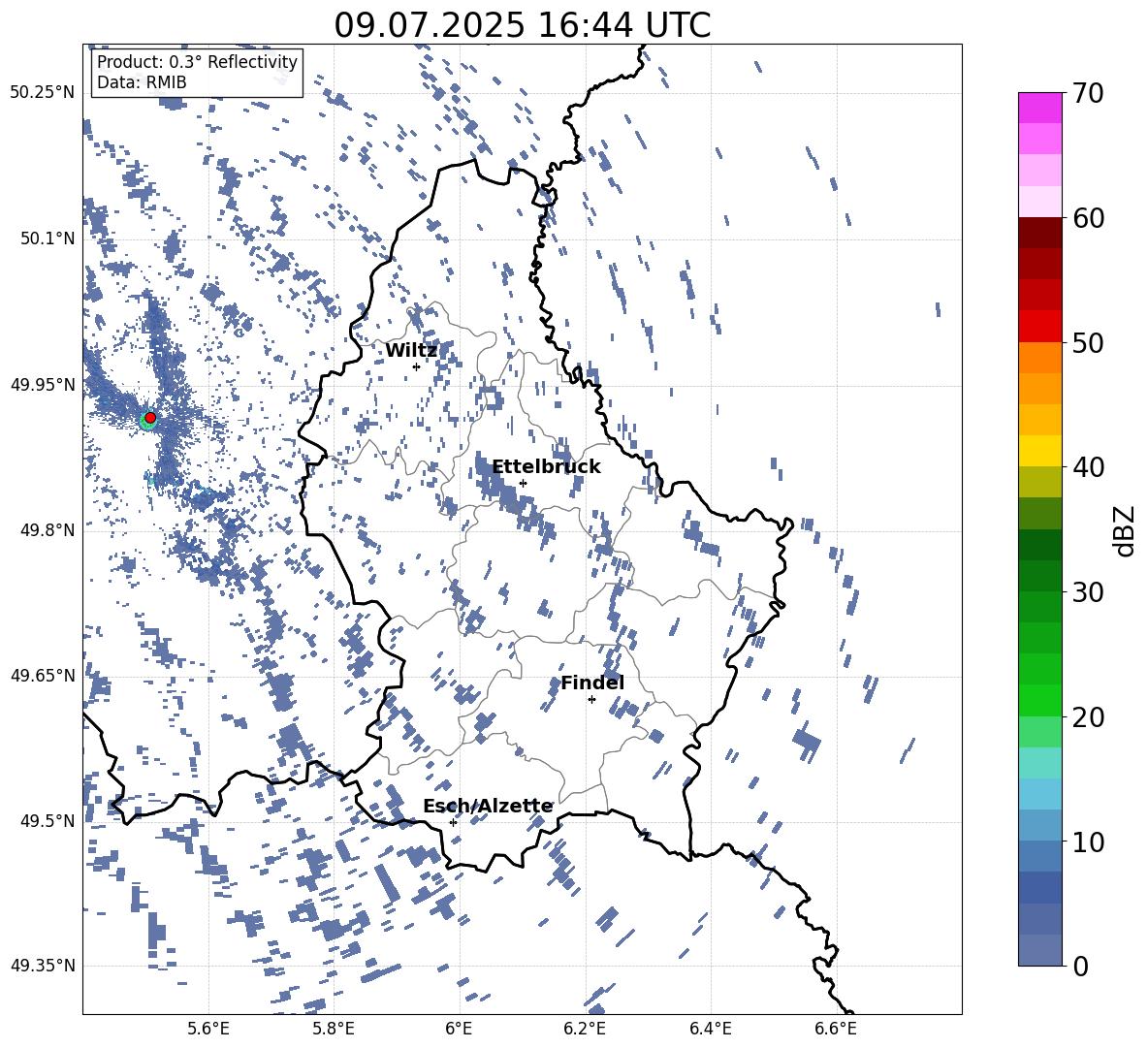Click the Esch/Alzette station cross marker
Screen dimensions: 1148x1048
[x=453, y=822]
